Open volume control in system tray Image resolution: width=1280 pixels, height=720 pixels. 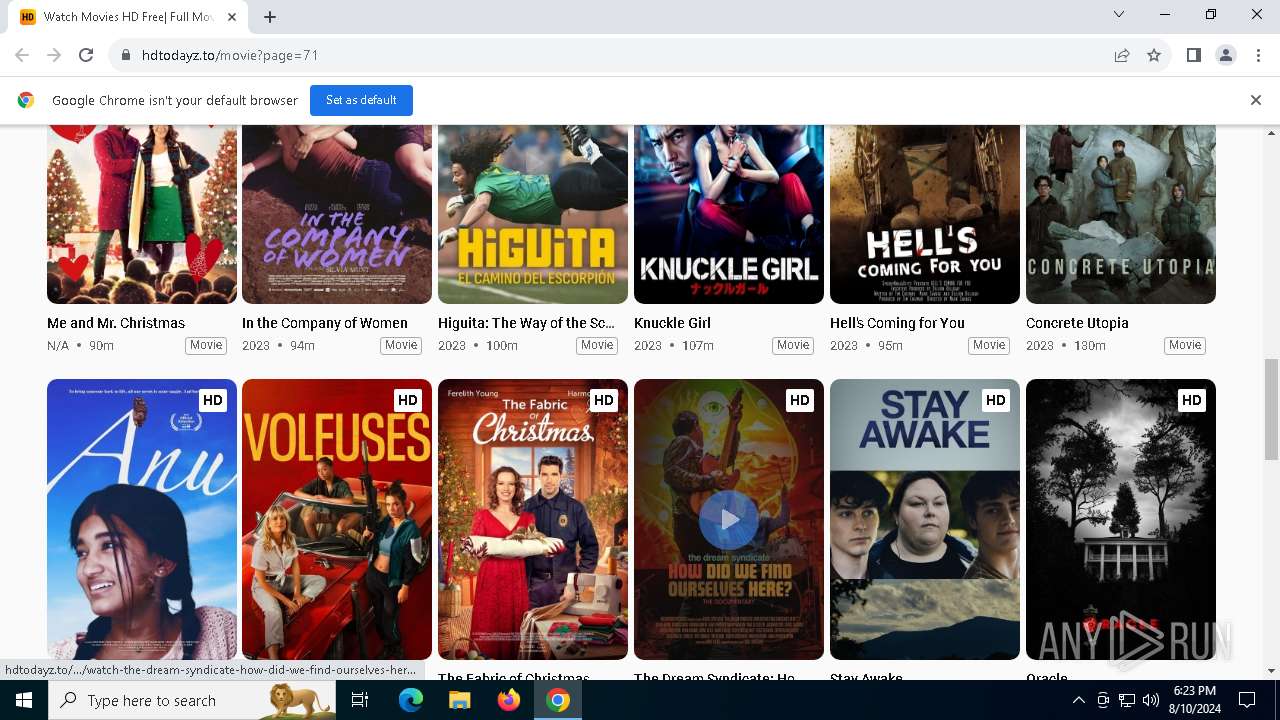click(1151, 700)
